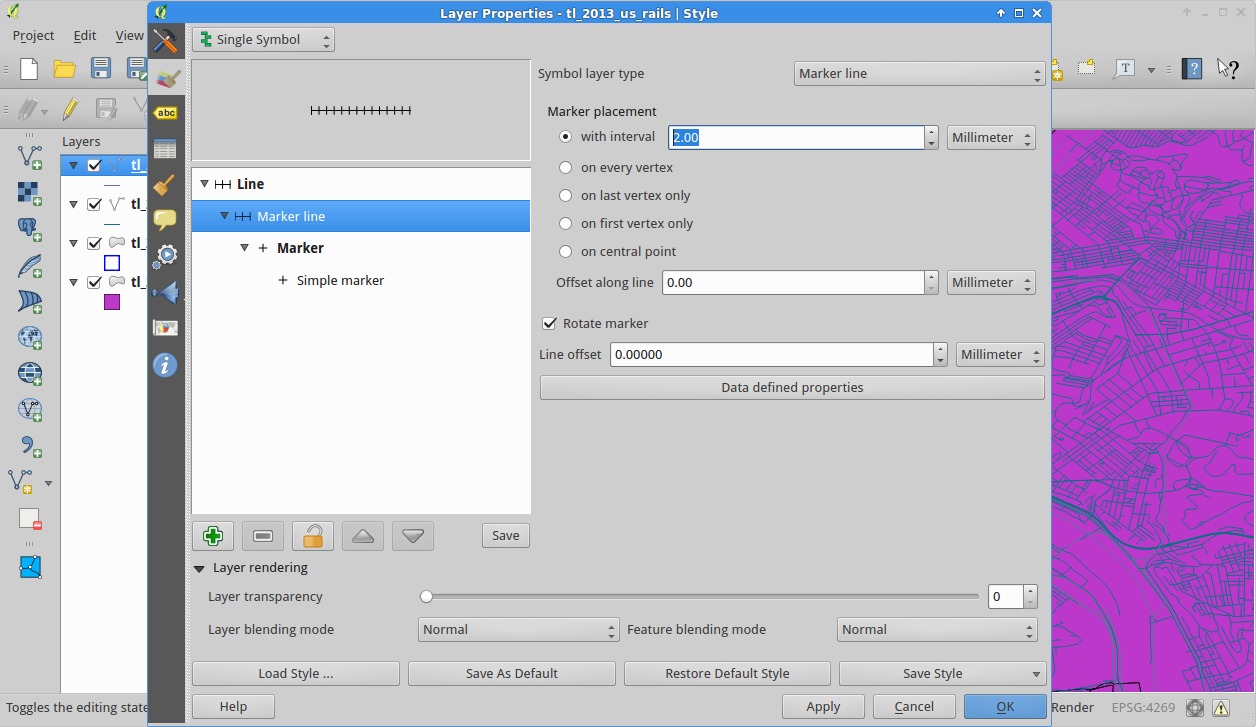Click the green plus add symbol layer button
1256x727 pixels.
[x=213, y=536]
